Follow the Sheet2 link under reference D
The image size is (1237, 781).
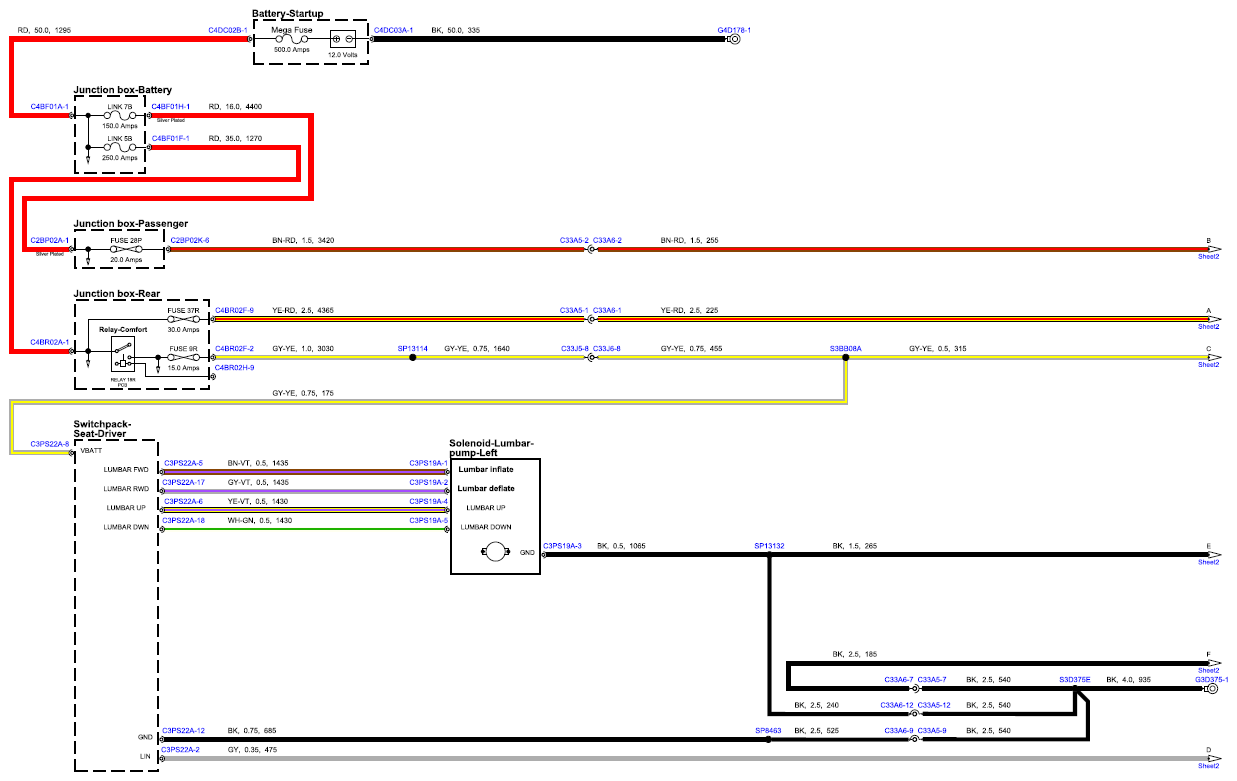point(1209,766)
